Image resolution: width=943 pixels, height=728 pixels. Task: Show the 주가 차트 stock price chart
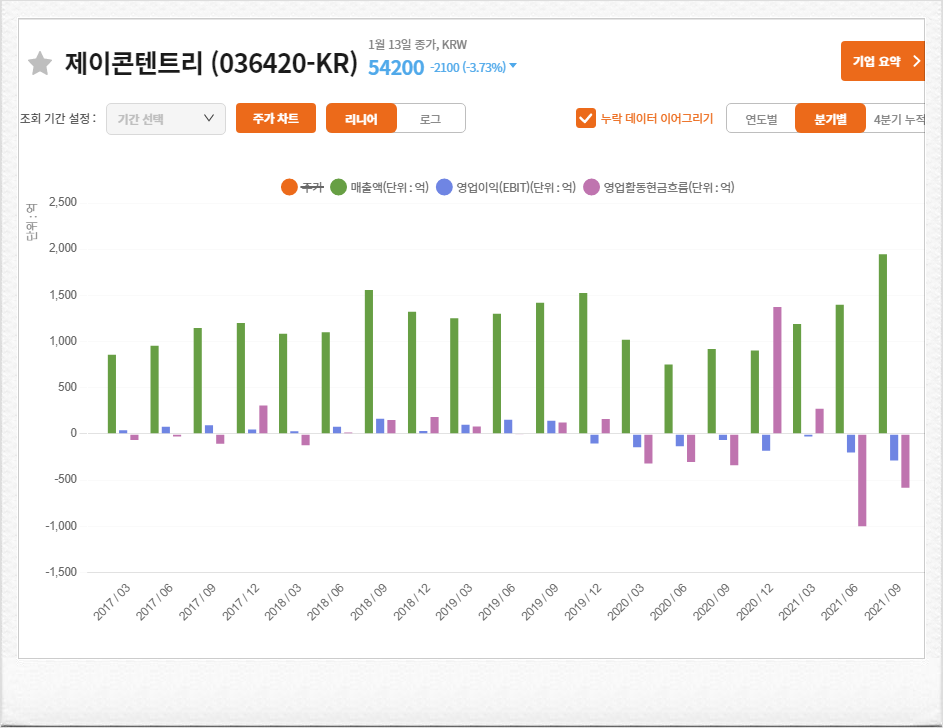[x=275, y=118]
